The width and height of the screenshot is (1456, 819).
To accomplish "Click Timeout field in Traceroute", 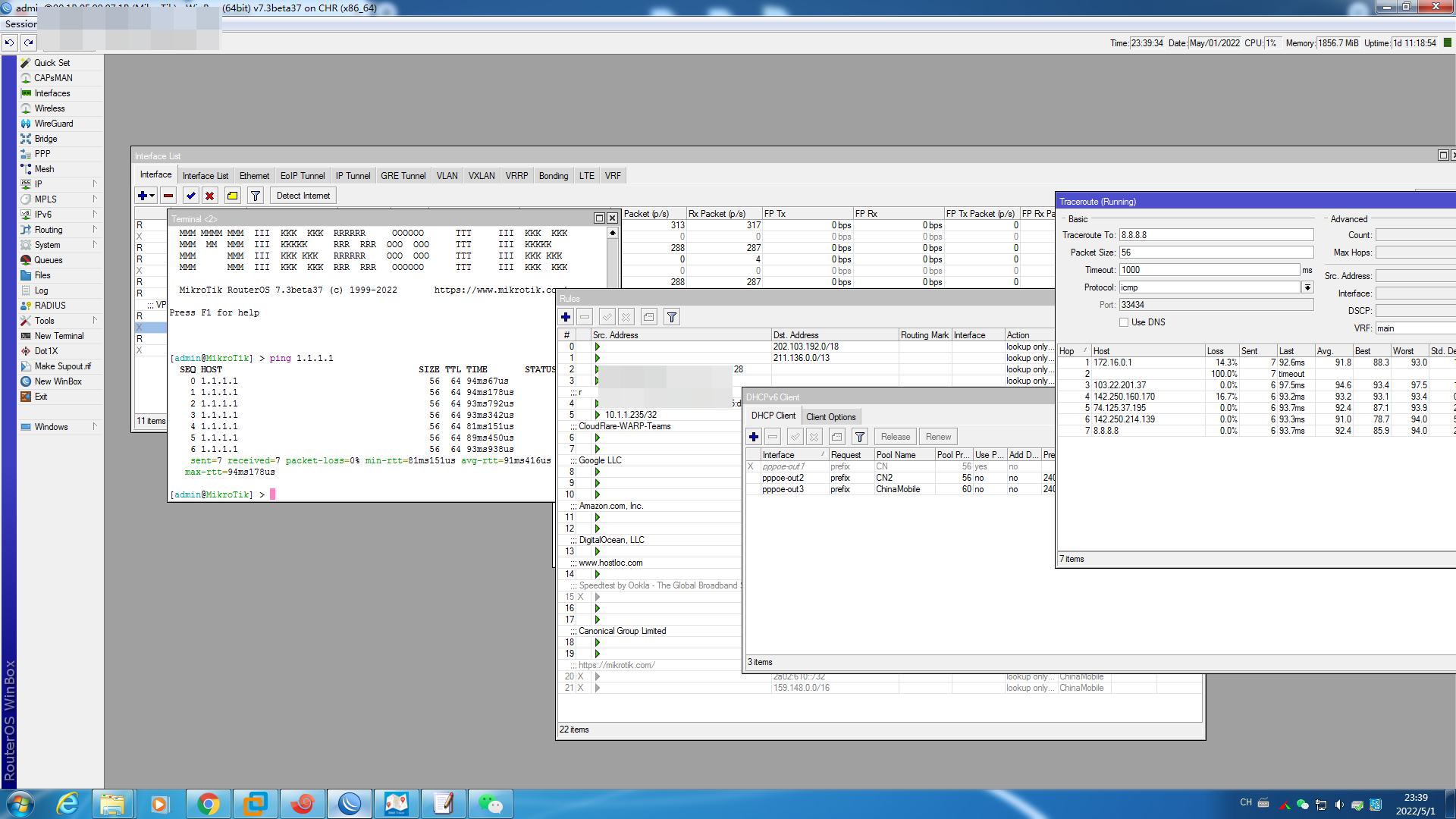I will coord(1210,270).
